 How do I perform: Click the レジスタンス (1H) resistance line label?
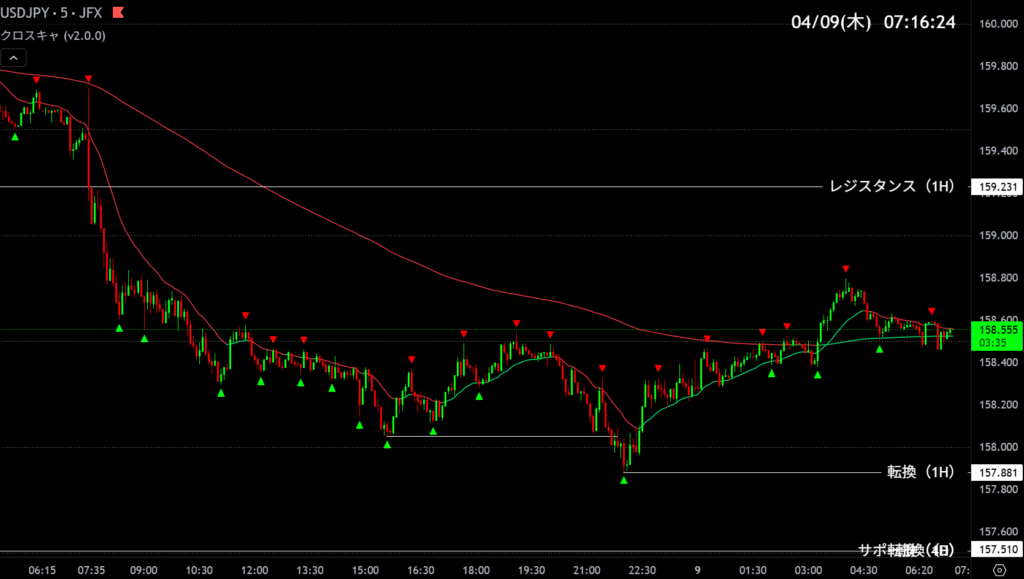coord(892,187)
